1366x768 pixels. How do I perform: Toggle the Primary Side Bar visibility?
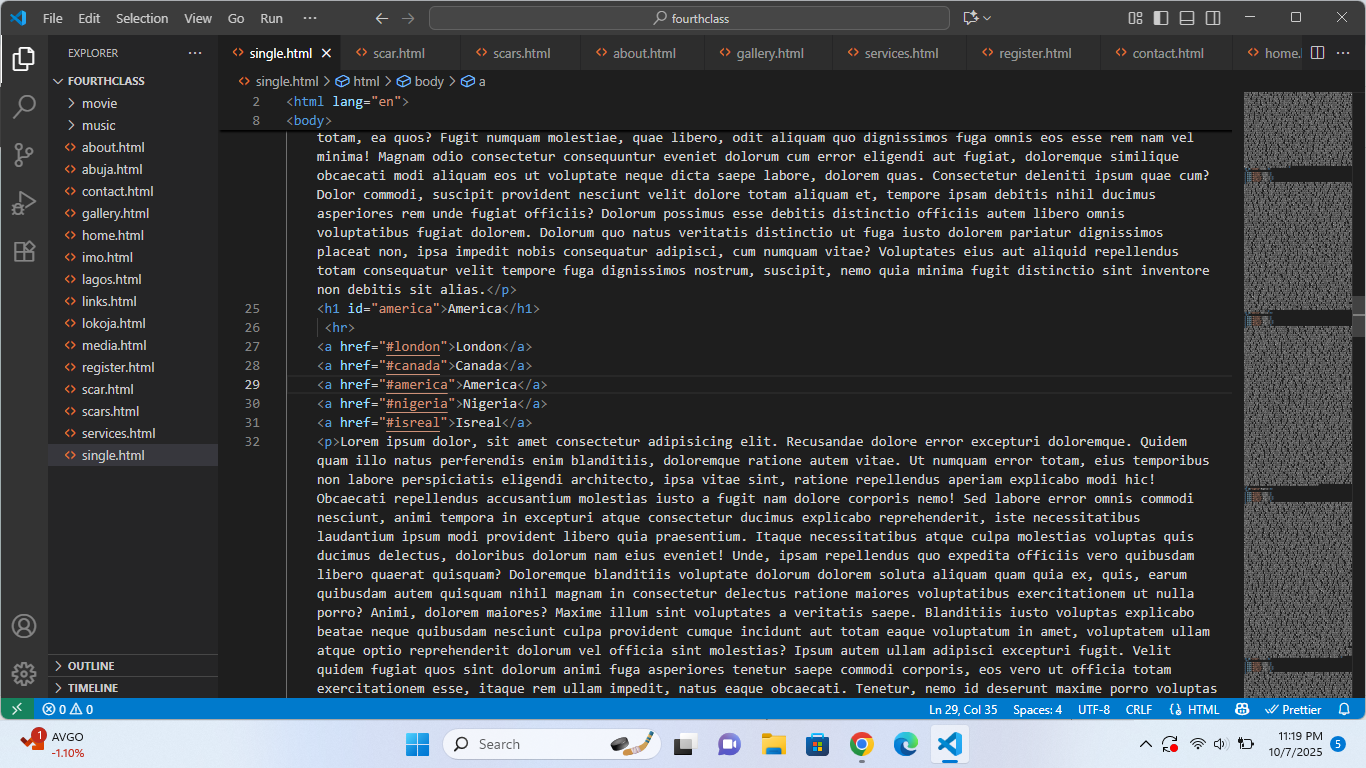pyautogui.click(x=1160, y=17)
